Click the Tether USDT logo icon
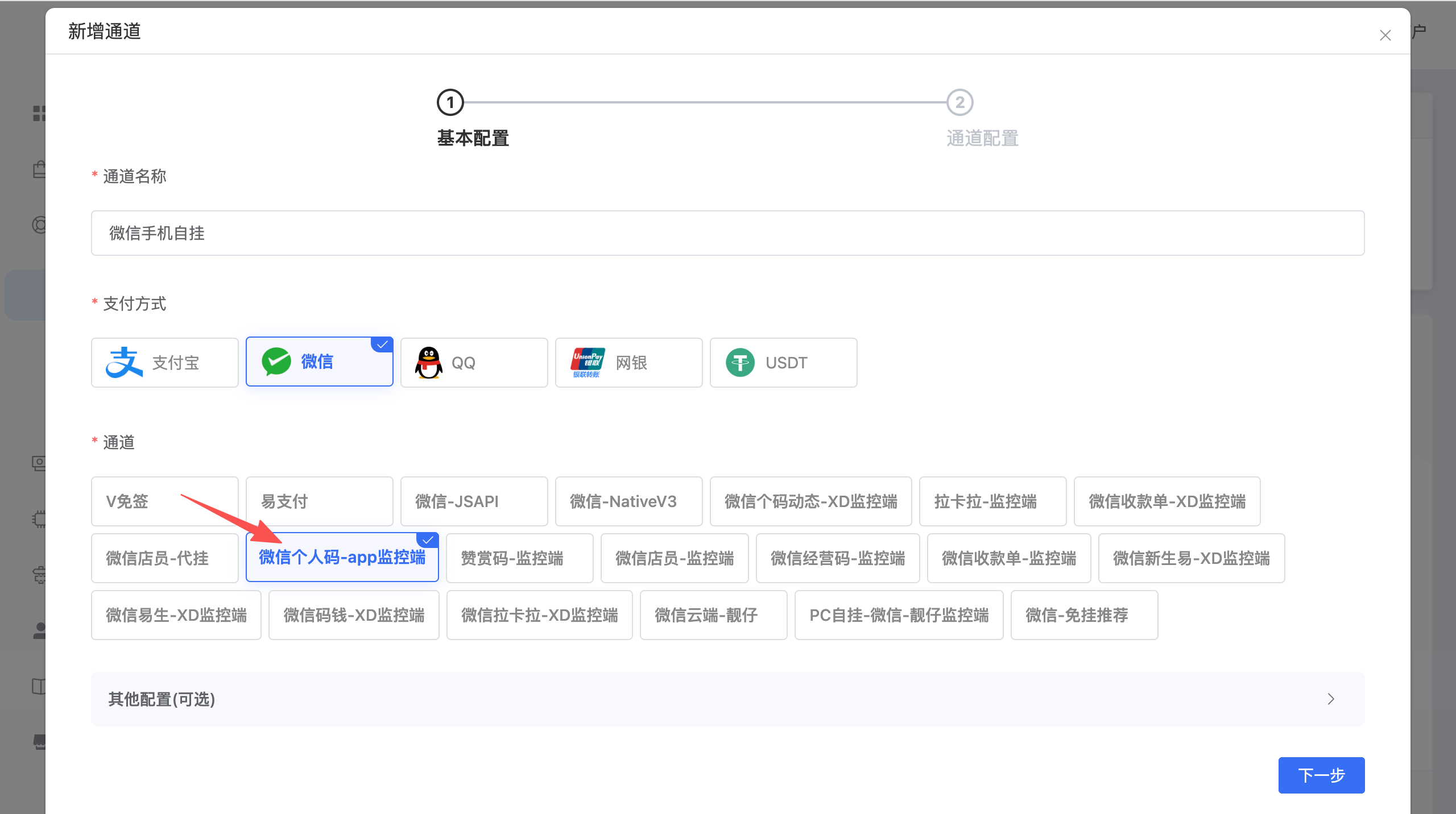 (740, 363)
